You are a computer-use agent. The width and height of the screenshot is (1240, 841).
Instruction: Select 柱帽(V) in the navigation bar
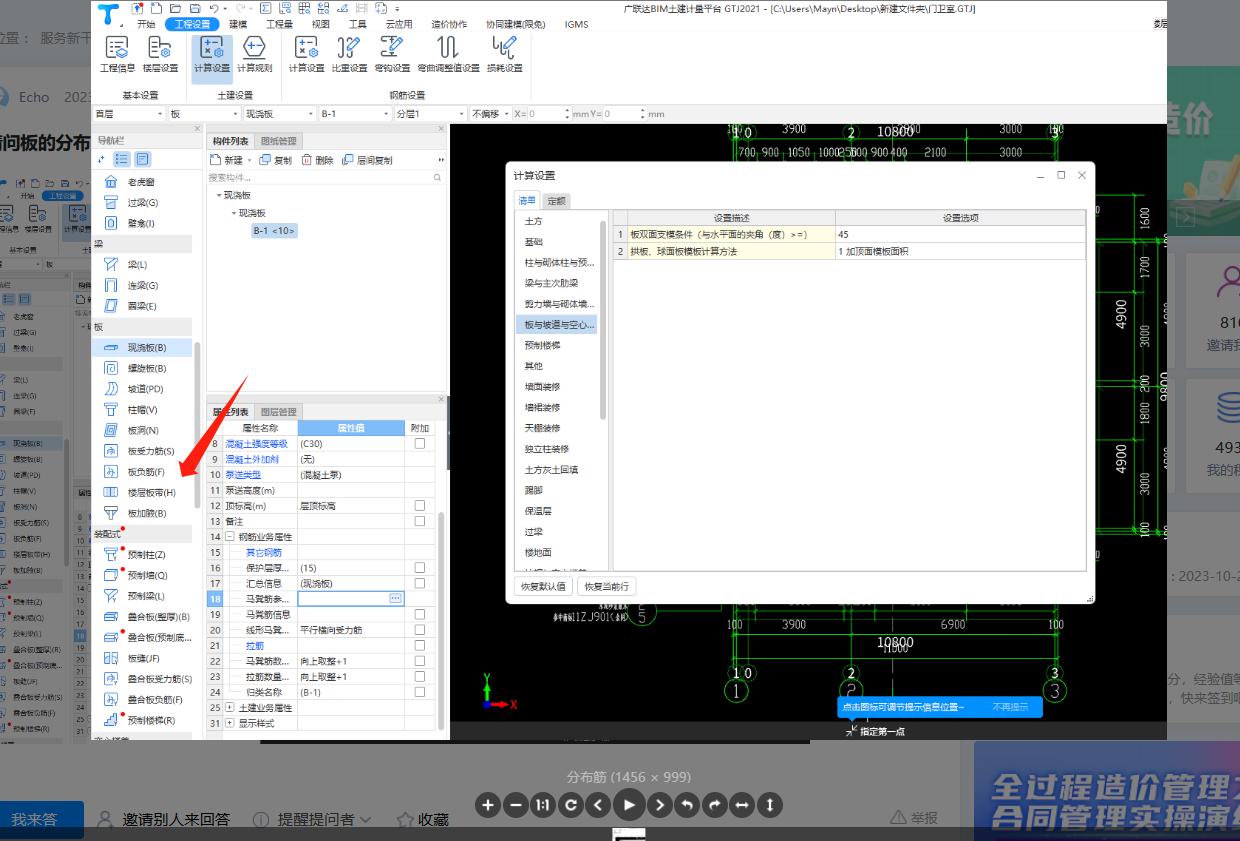click(142, 410)
